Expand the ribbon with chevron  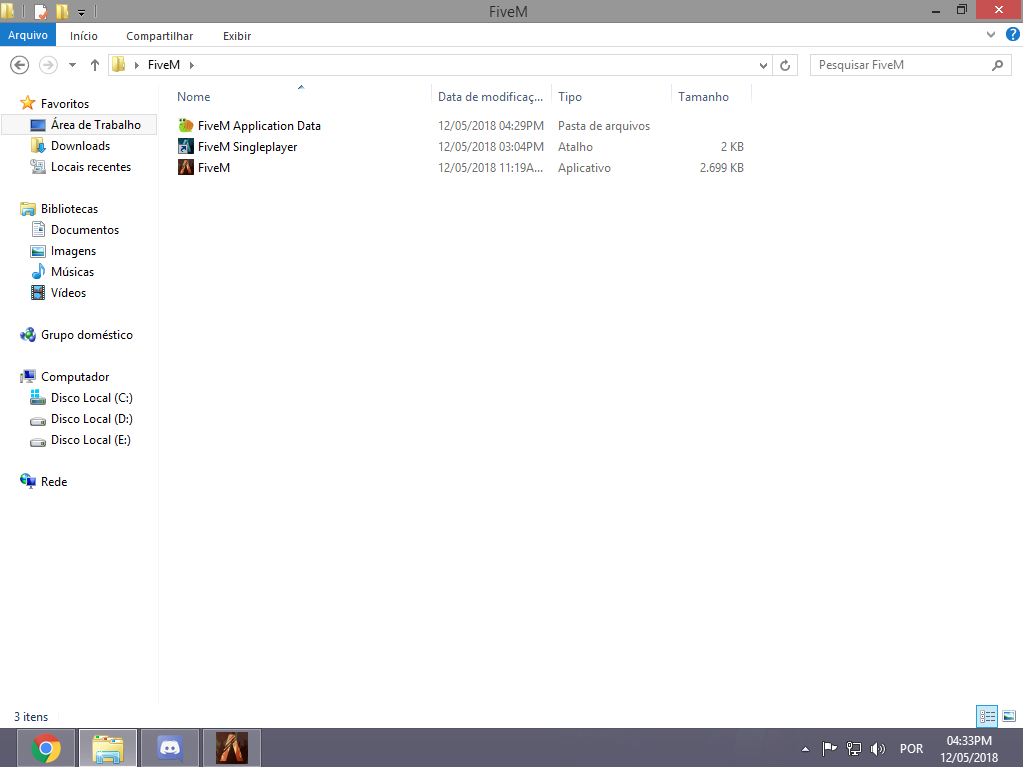[x=990, y=35]
